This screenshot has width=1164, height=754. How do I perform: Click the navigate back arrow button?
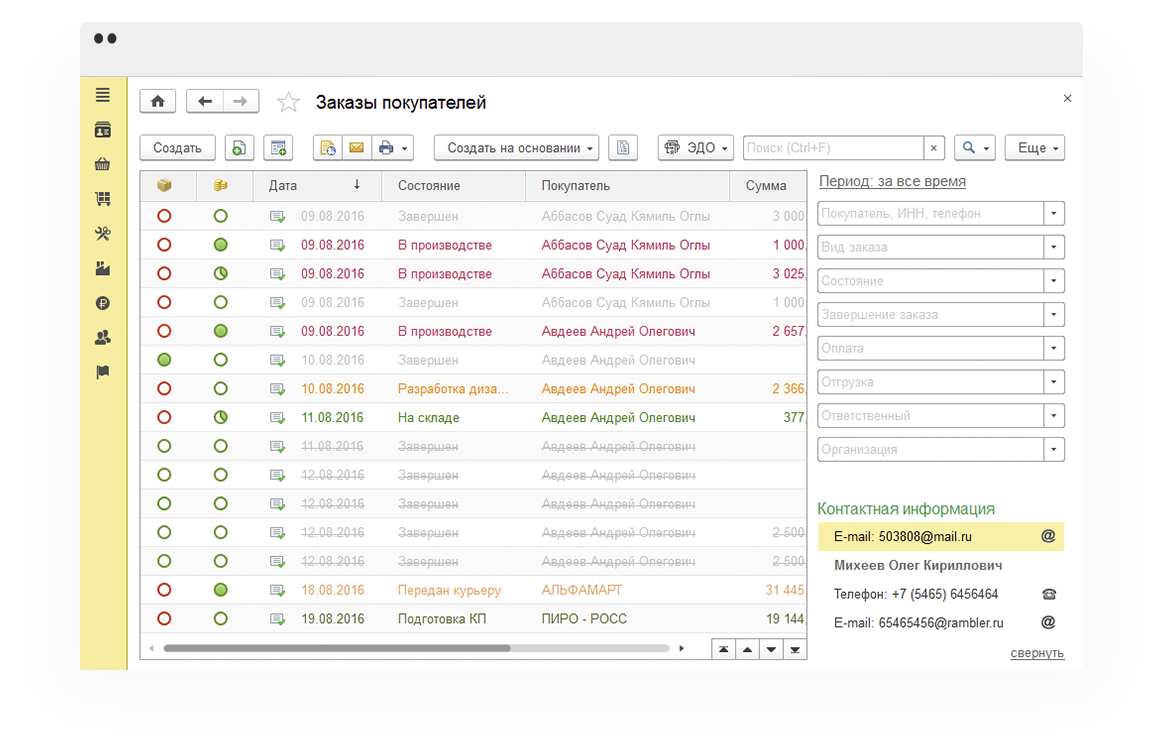(x=205, y=102)
